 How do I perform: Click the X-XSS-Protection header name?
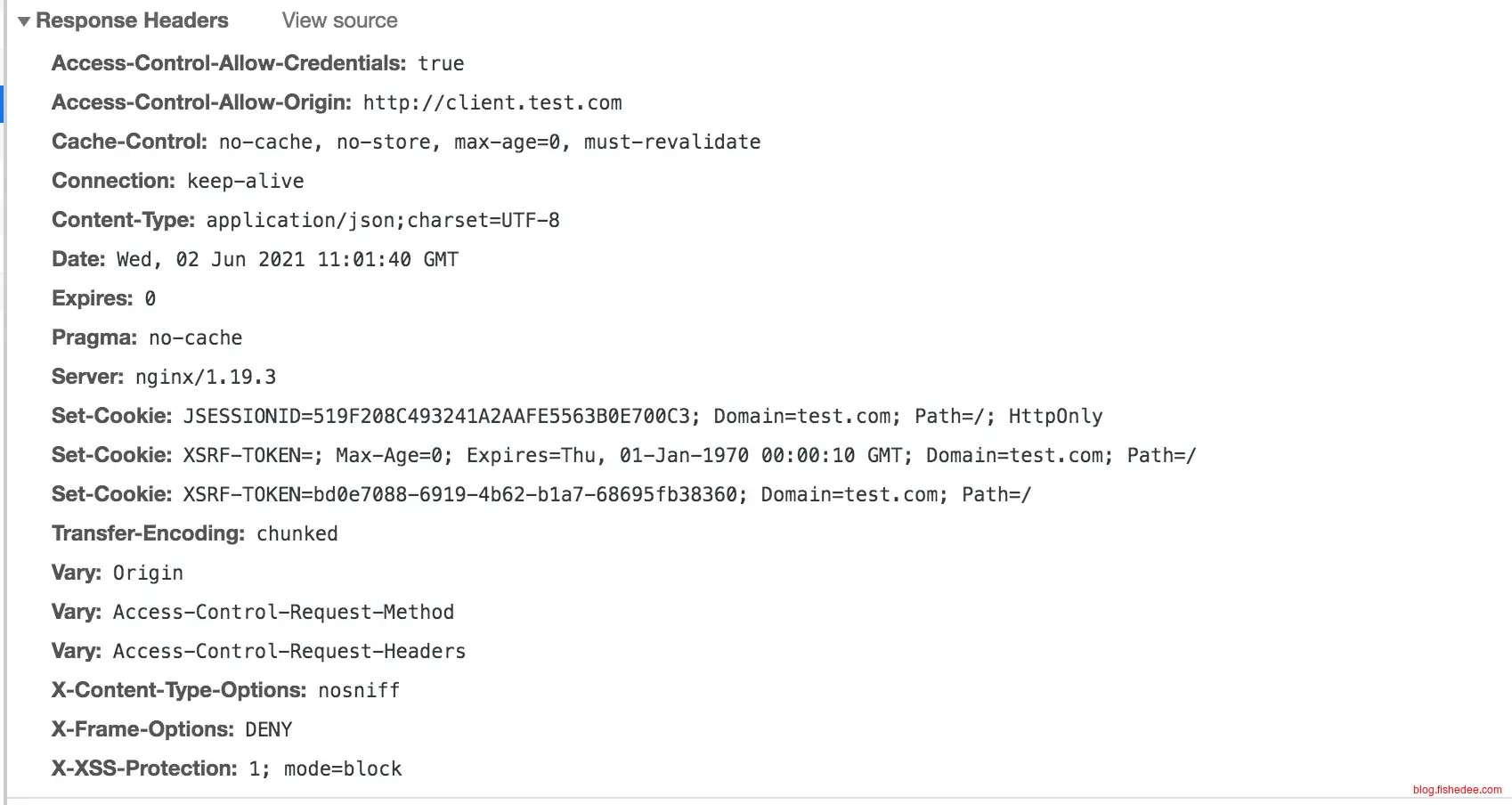coord(144,768)
